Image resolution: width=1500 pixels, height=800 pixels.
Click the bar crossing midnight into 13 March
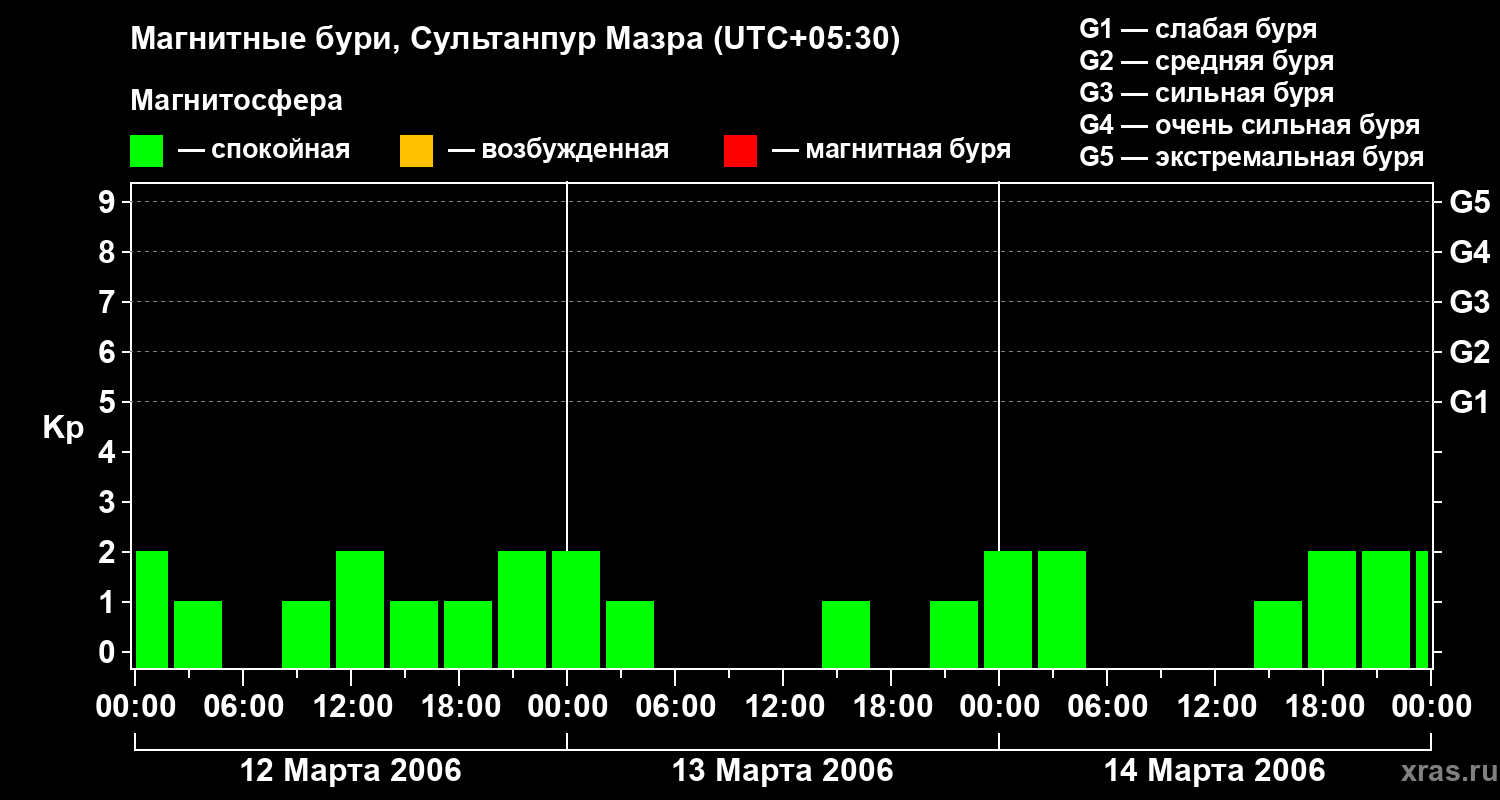pos(576,609)
